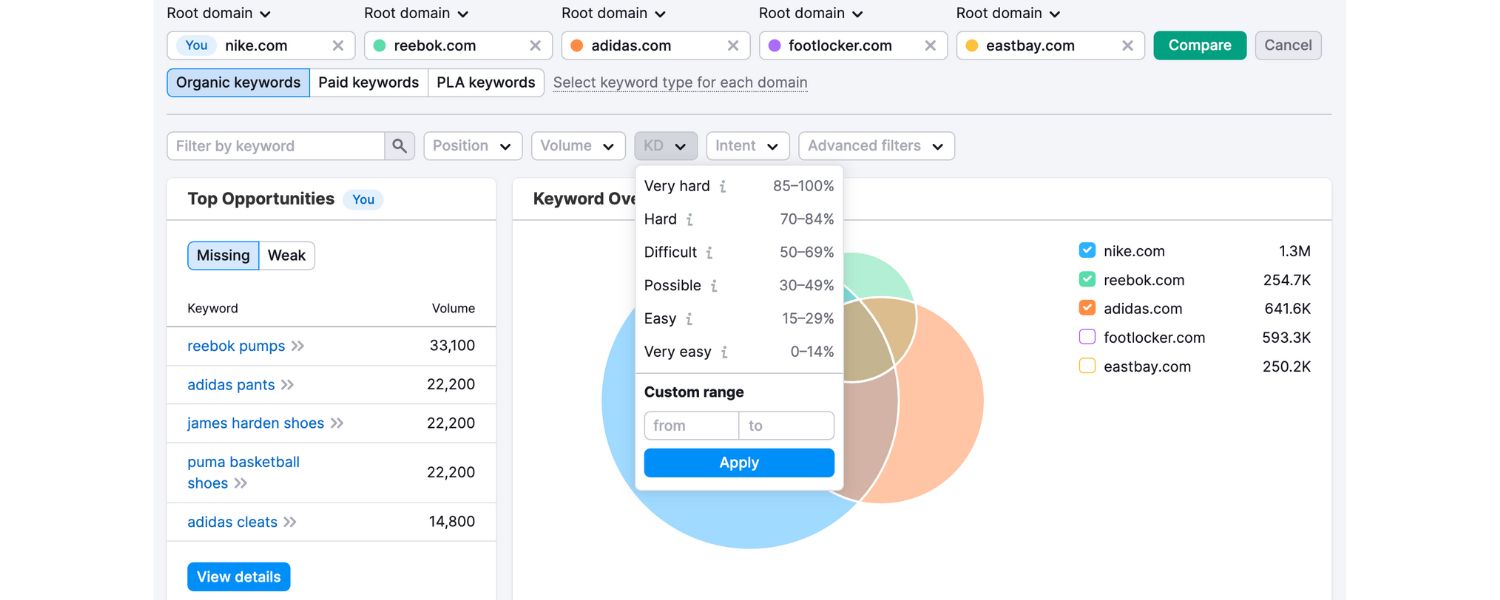The height and width of the screenshot is (600, 1500).
Task: Open the reebok pumps keyword link
Action: point(236,346)
